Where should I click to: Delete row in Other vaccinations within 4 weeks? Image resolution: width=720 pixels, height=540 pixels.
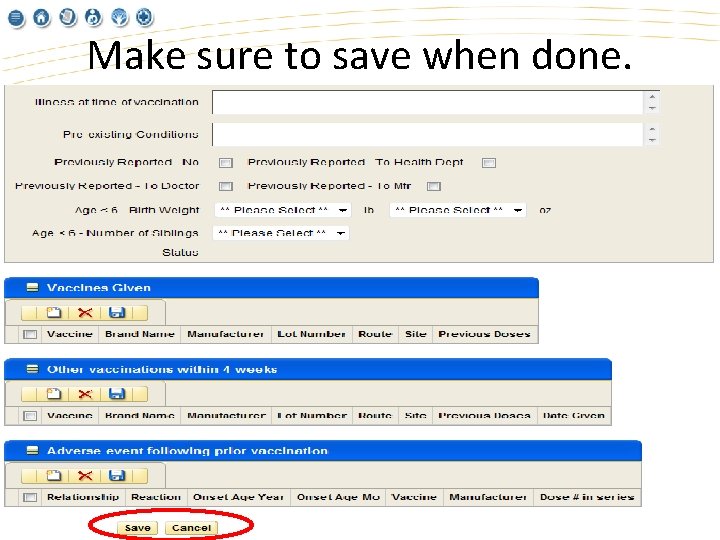(x=85, y=394)
